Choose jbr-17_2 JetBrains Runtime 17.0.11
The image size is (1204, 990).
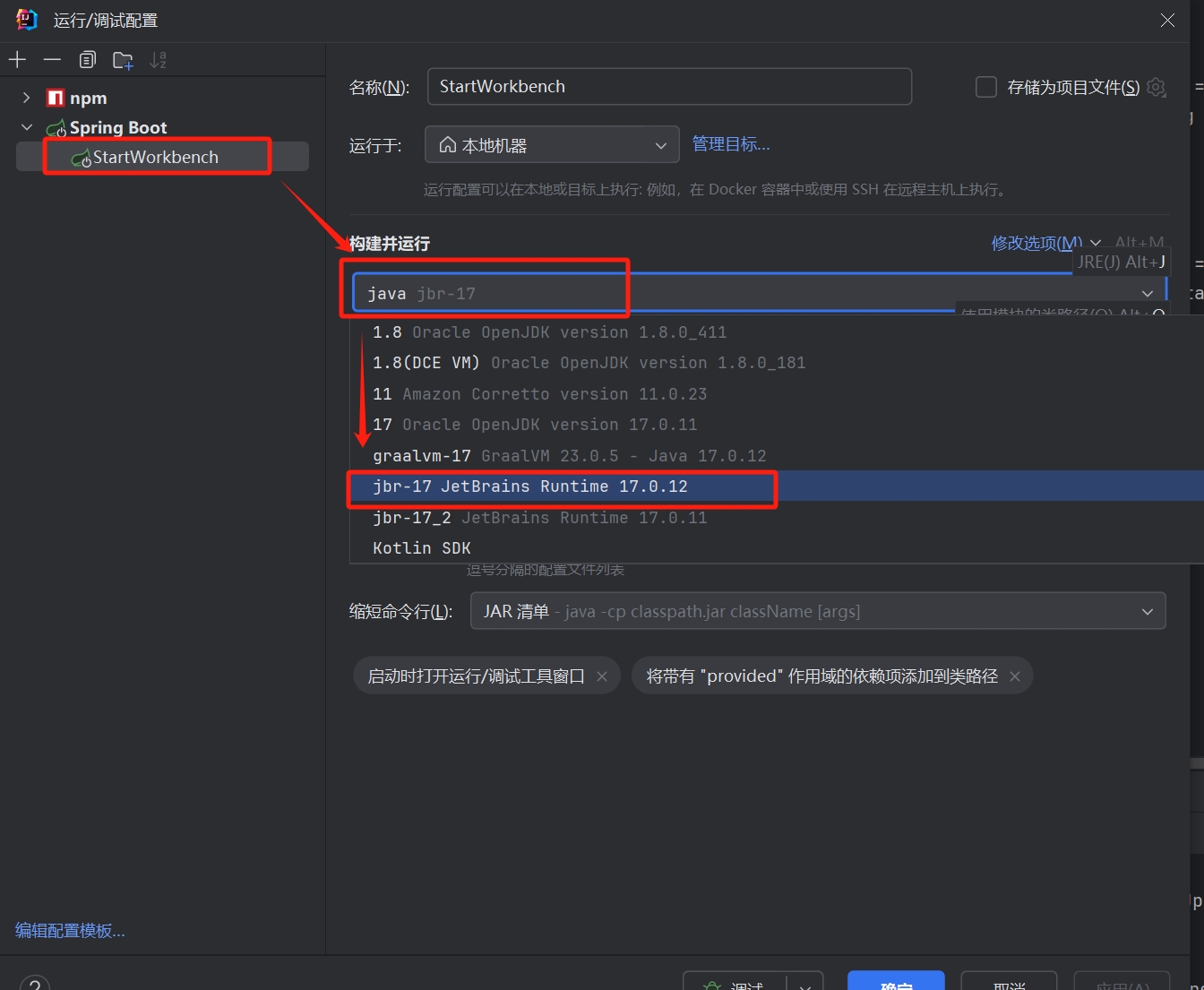(x=777, y=518)
